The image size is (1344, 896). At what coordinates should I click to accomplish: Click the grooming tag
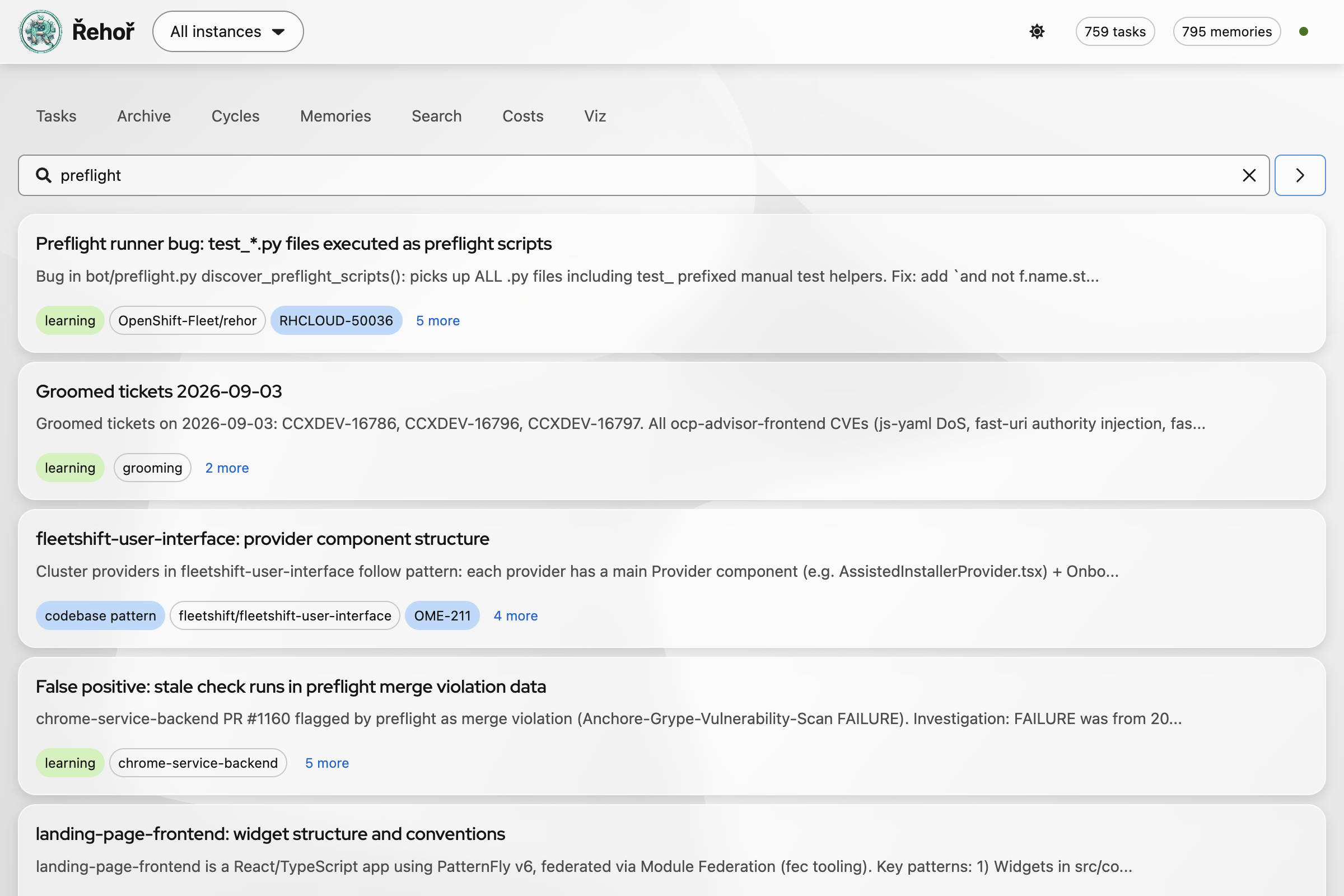tap(152, 468)
